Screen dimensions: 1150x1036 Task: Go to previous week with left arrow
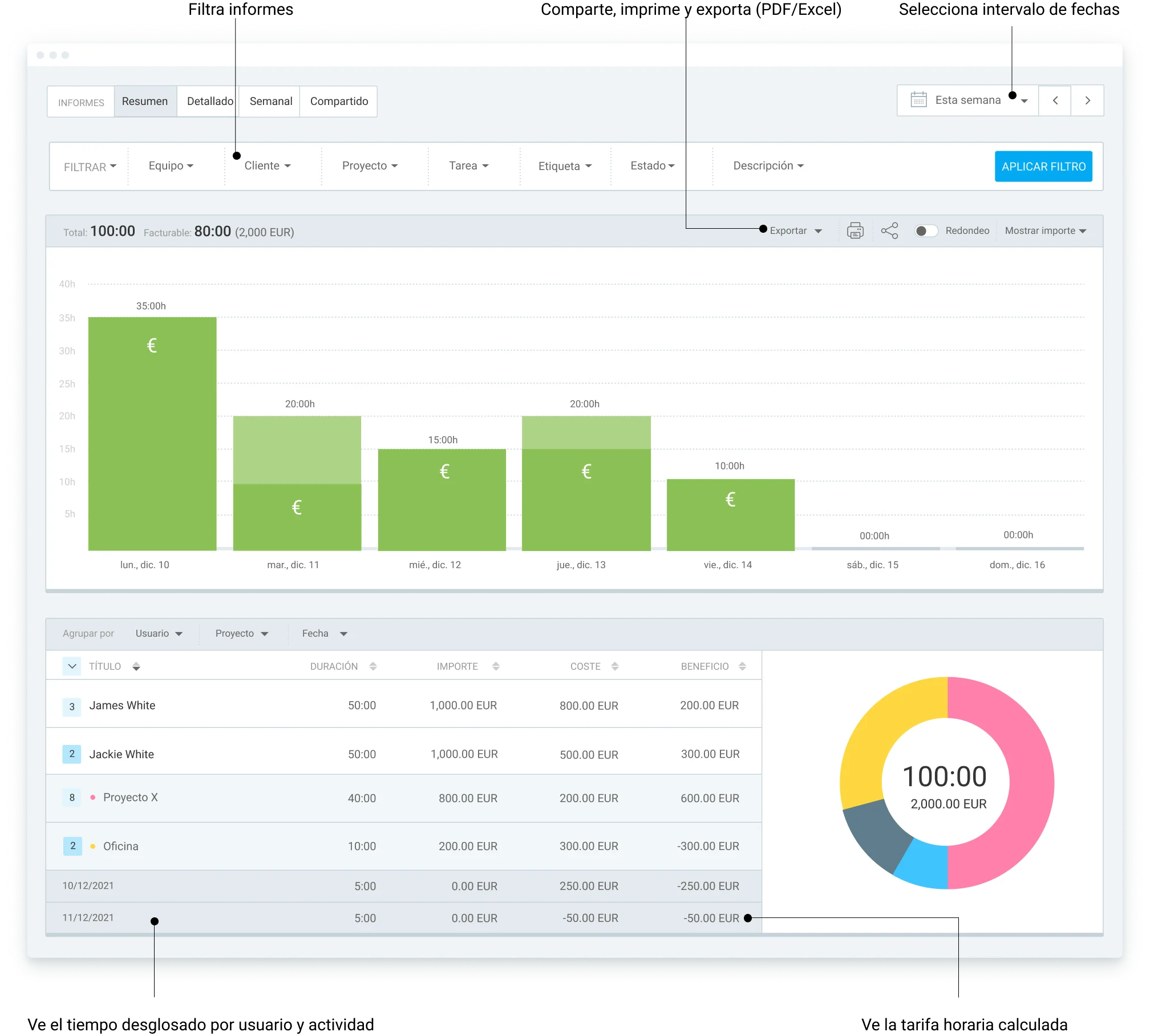pos(1055,100)
